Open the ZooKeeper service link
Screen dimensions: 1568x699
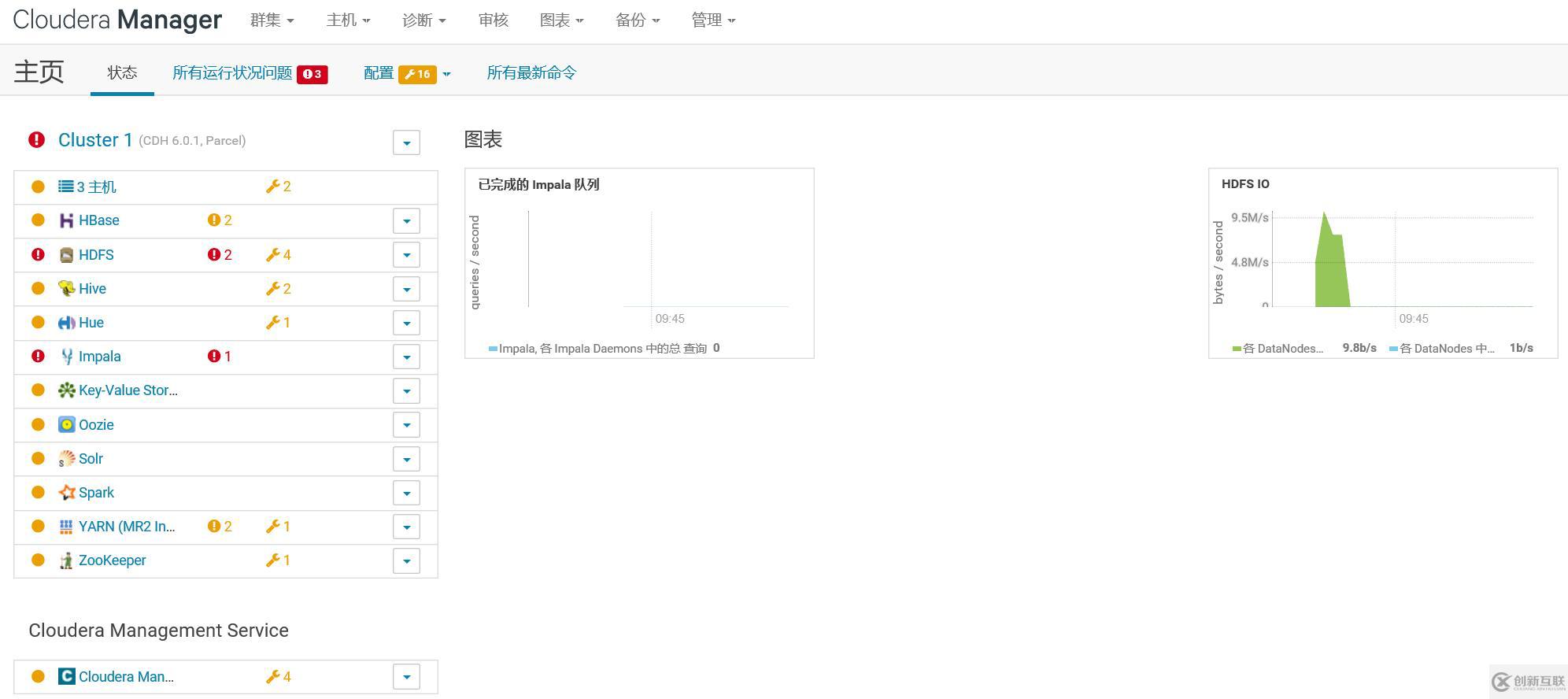click(113, 560)
